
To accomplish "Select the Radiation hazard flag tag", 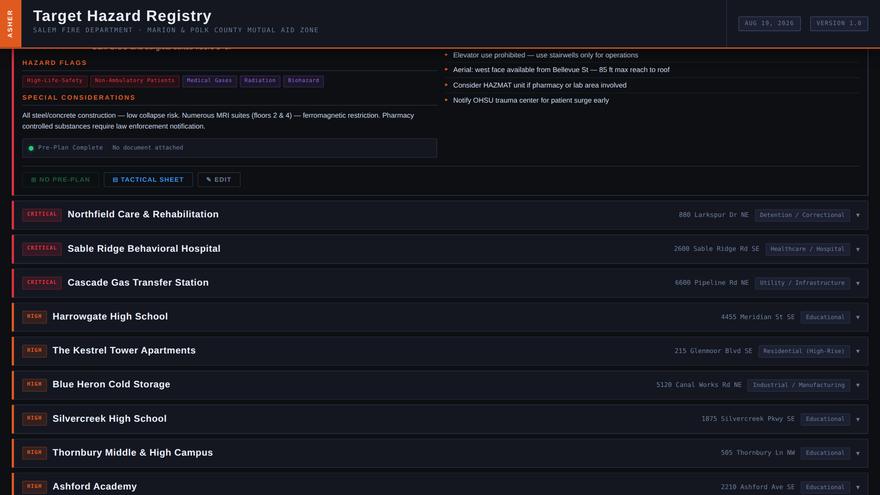I will pos(260,81).
